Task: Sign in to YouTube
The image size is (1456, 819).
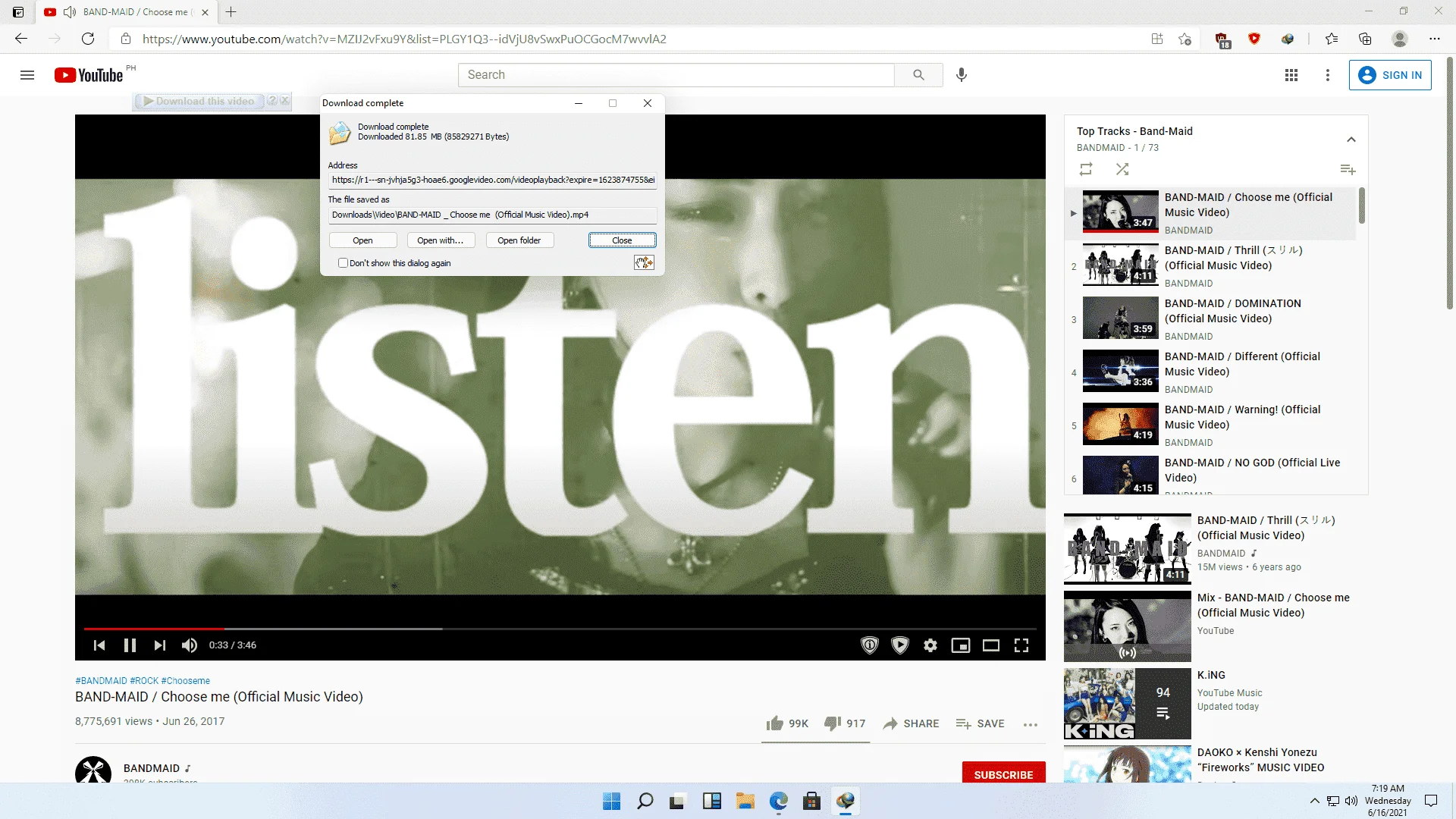Action: point(1390,75)
